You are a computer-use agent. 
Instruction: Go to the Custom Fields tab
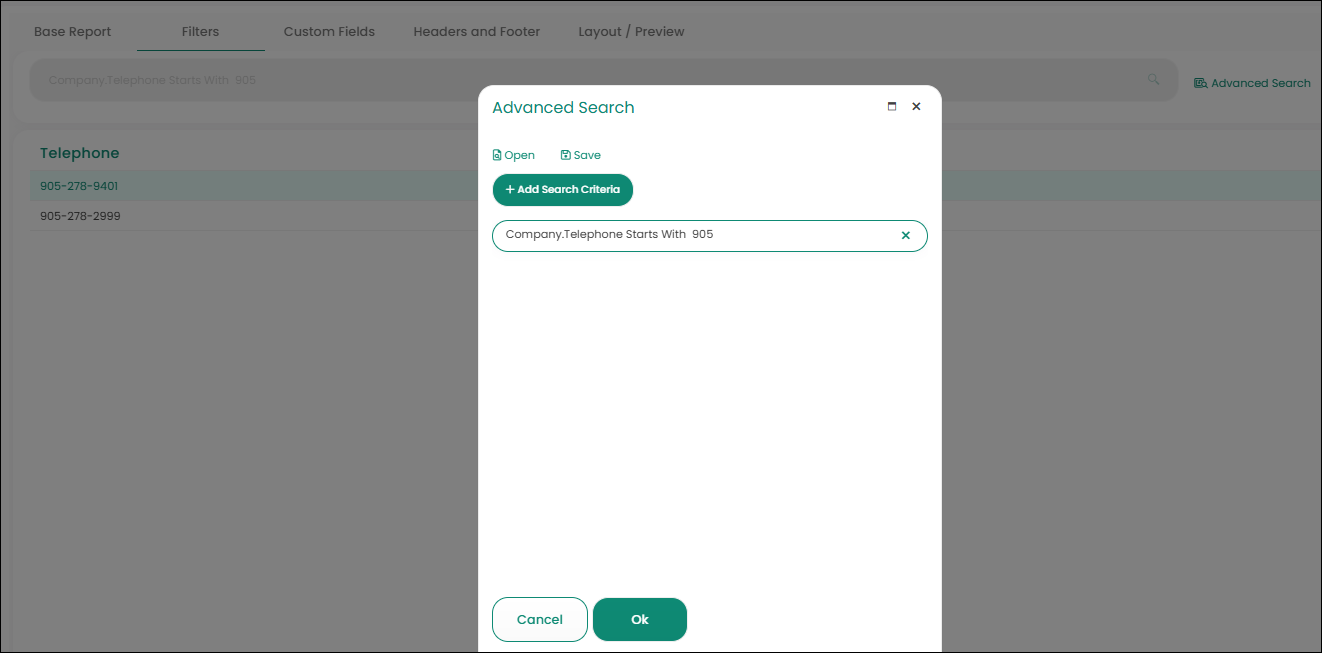[329, 32]
